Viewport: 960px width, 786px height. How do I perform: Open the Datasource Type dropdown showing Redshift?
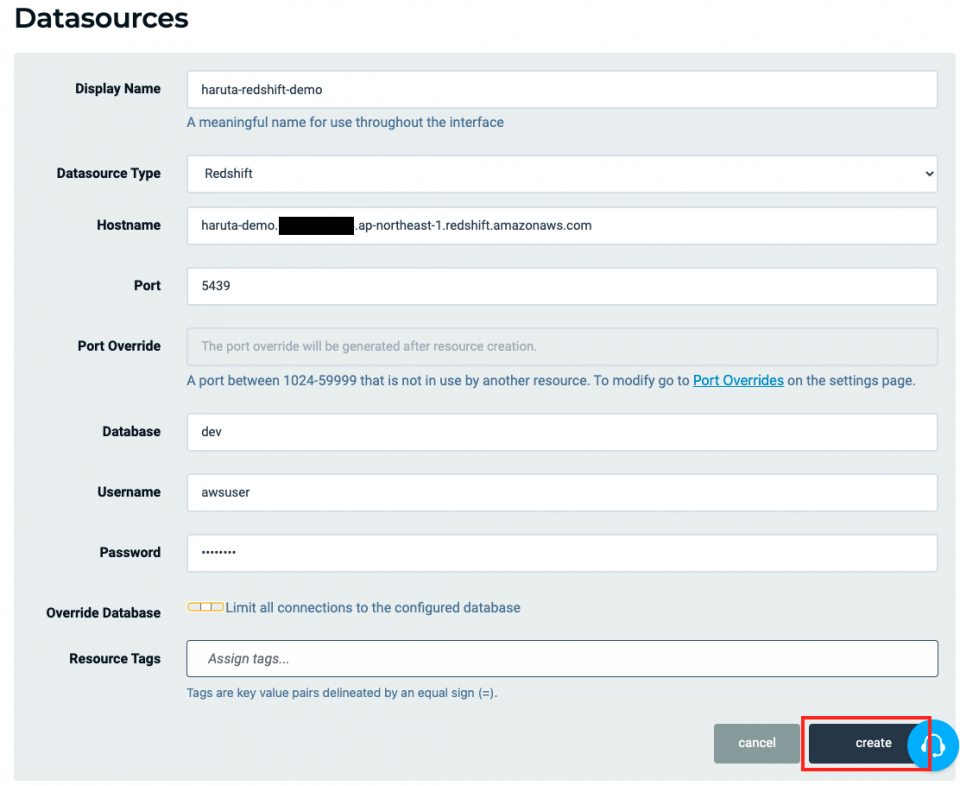[x=562, y=173]
